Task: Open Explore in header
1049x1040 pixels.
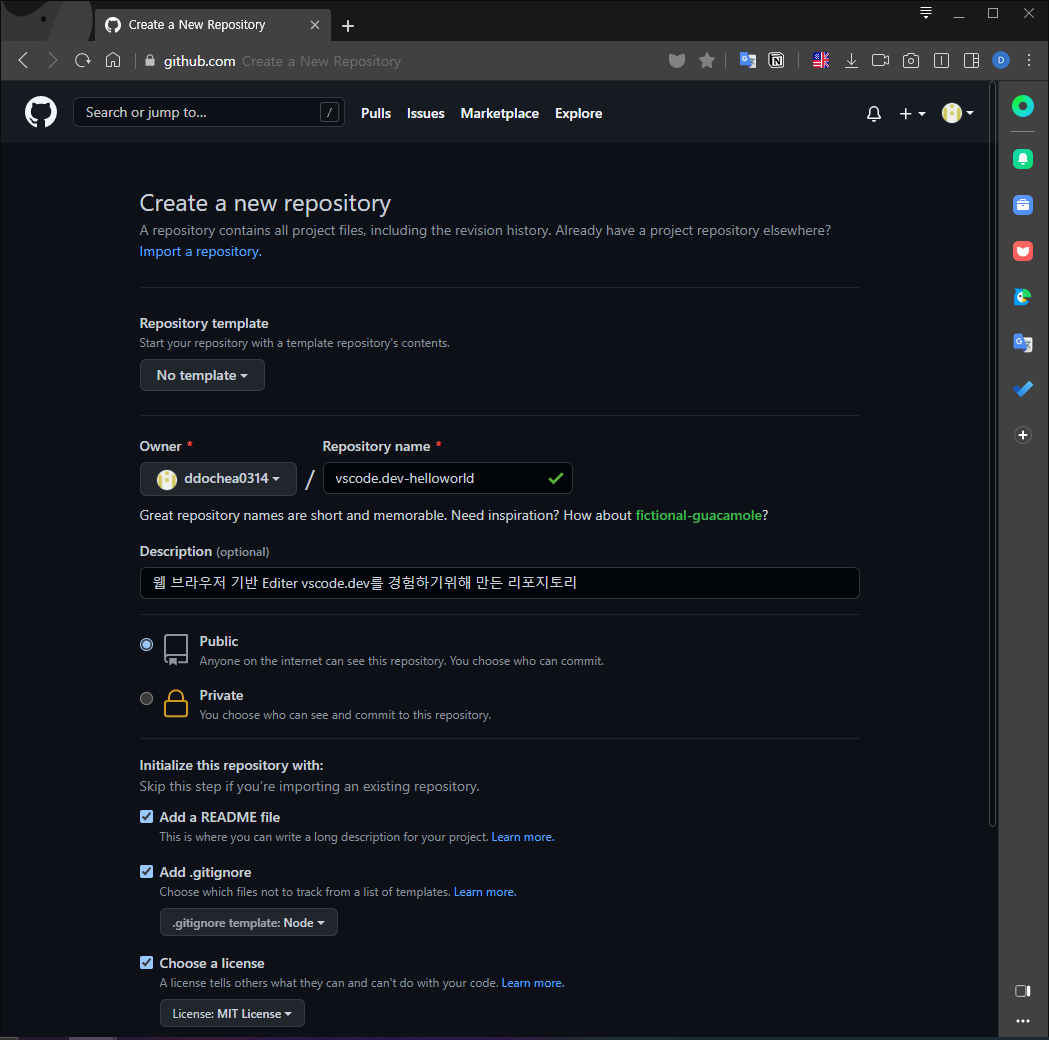Action: (x=579, y=113)
